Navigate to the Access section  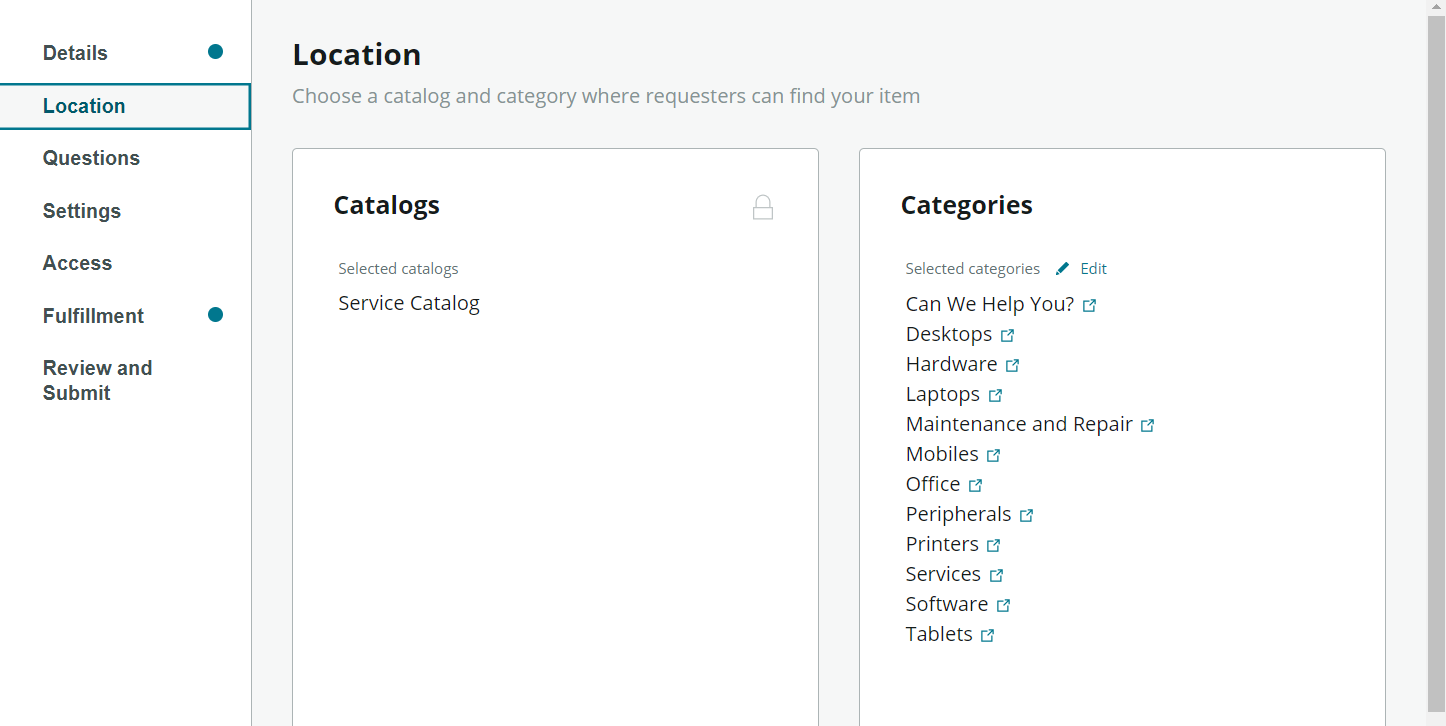click(77, 263)
